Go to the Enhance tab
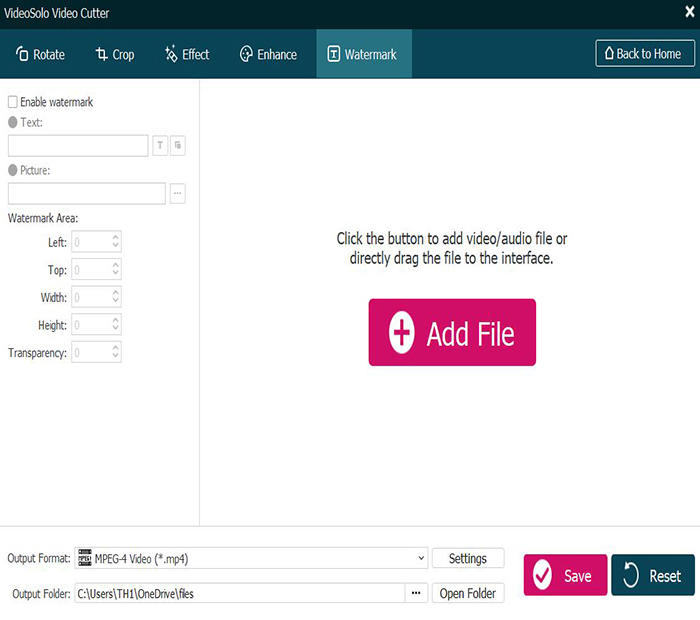 [268, 54]
